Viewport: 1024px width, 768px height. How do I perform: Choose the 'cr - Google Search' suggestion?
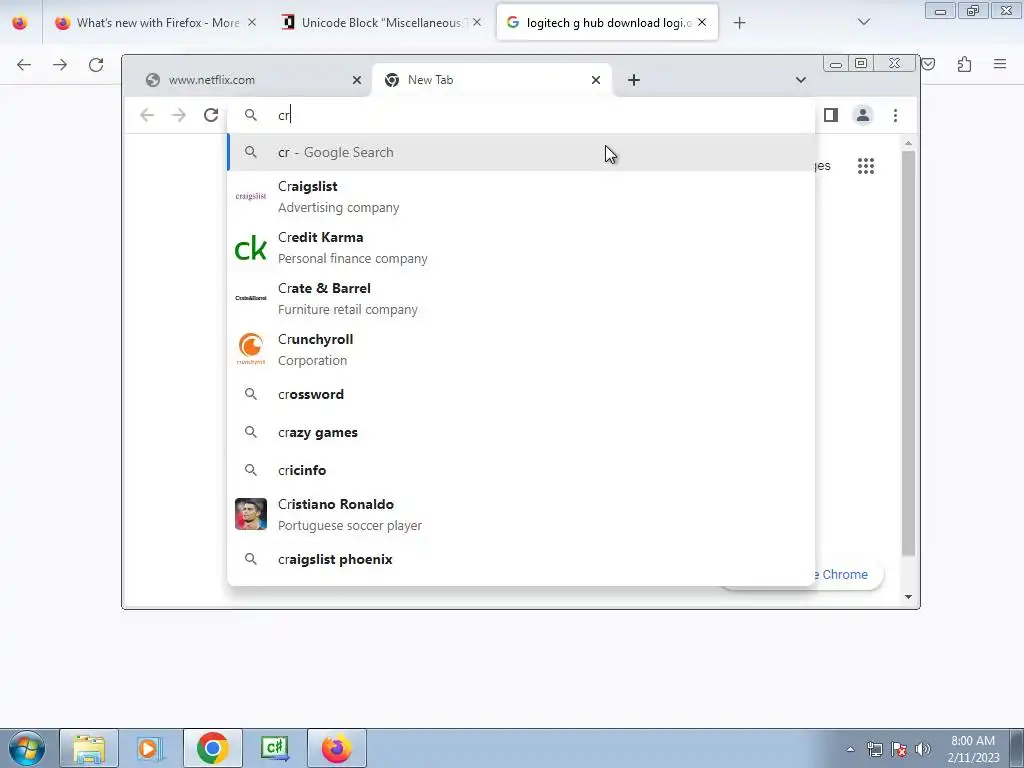point(520,152)
